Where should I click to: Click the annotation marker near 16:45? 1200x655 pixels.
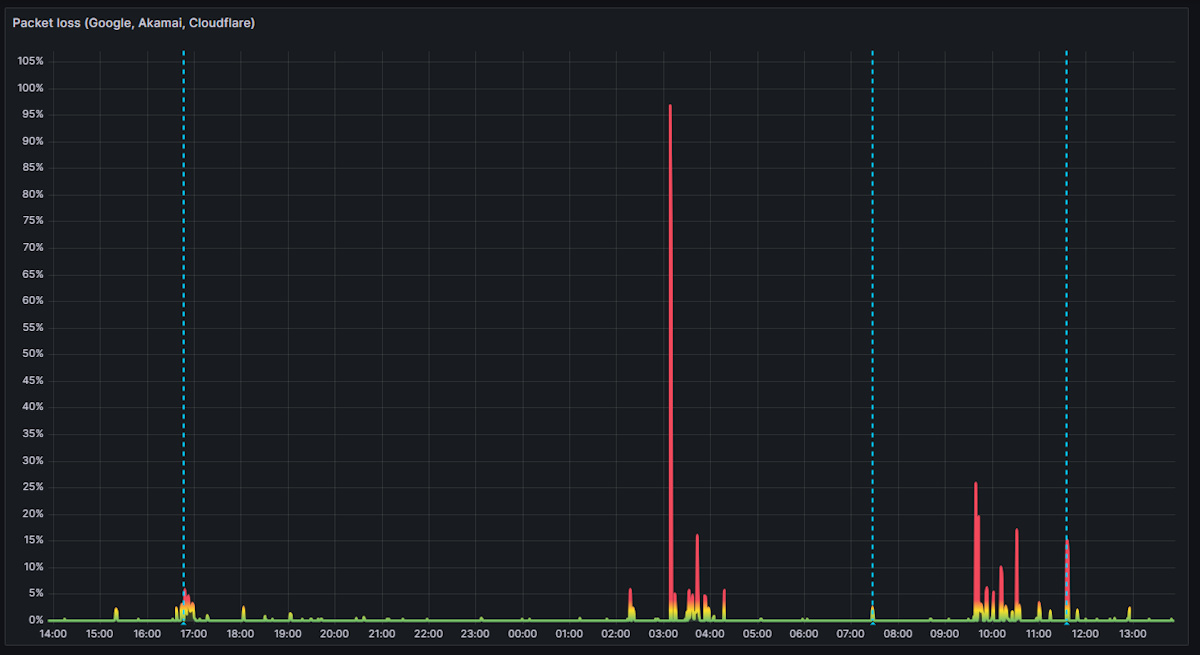[x=183, y=621]
